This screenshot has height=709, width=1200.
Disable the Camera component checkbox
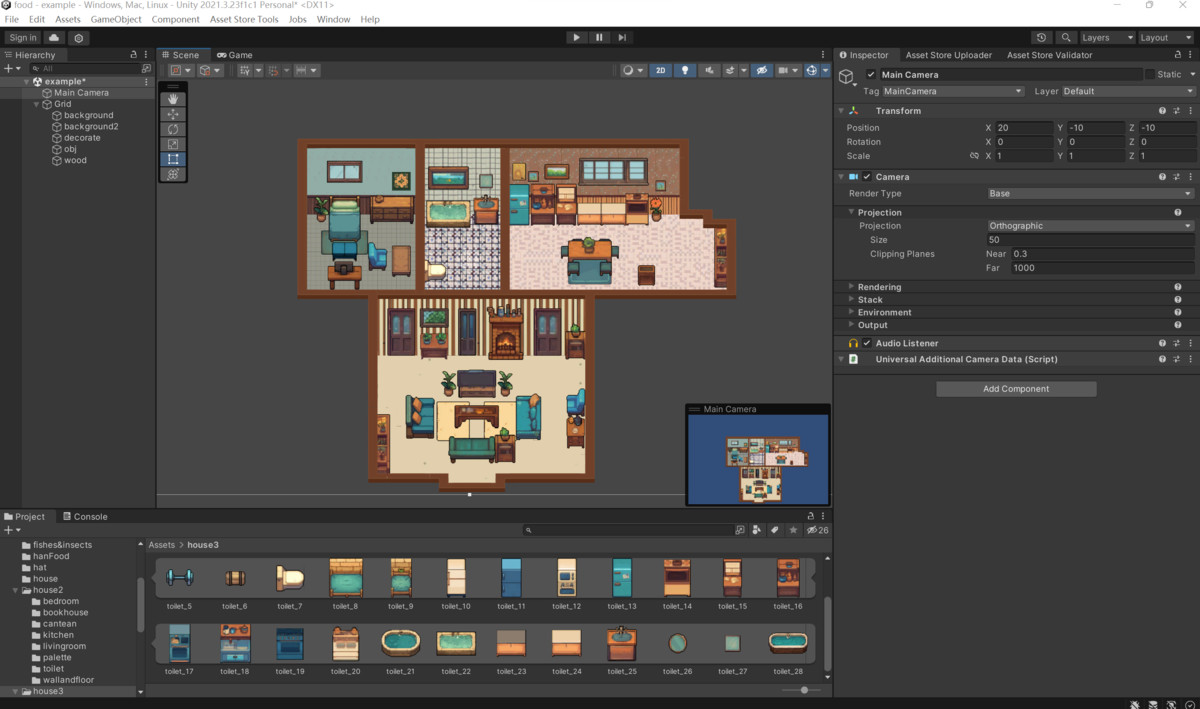[867, 177]
